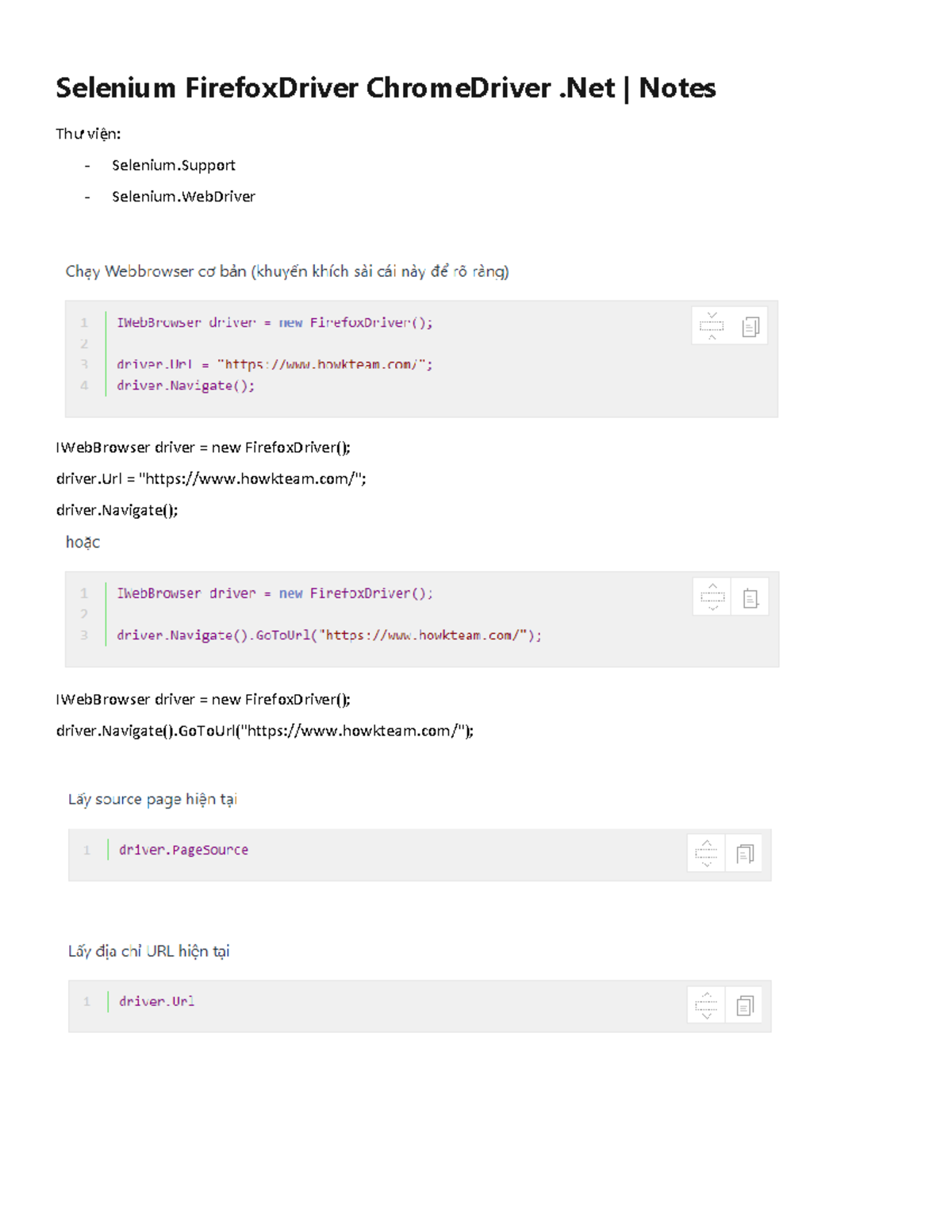Copy the first FirefoxDriver code block

tap(750, 326)
